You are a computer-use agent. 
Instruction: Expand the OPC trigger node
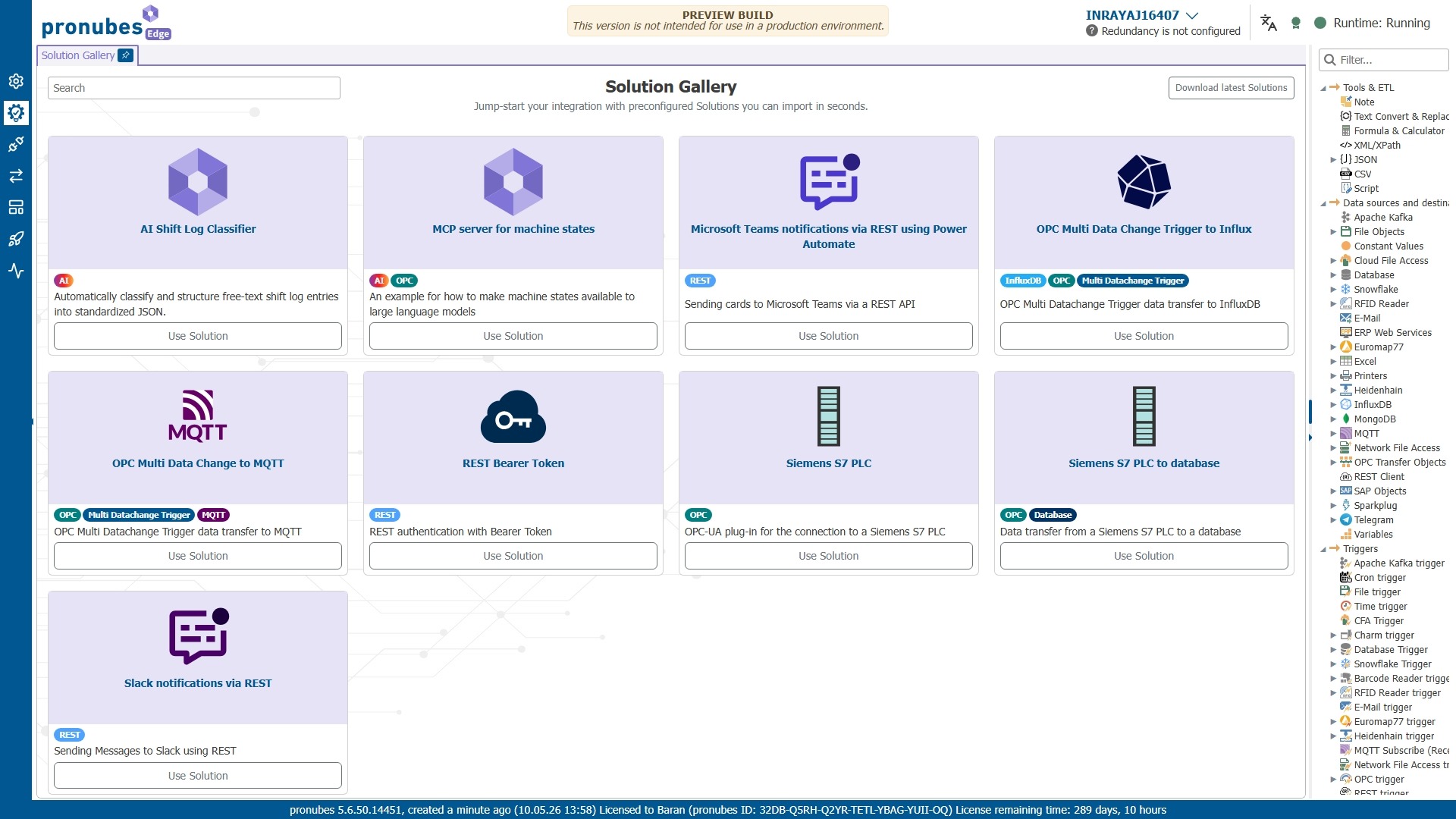1333,780
